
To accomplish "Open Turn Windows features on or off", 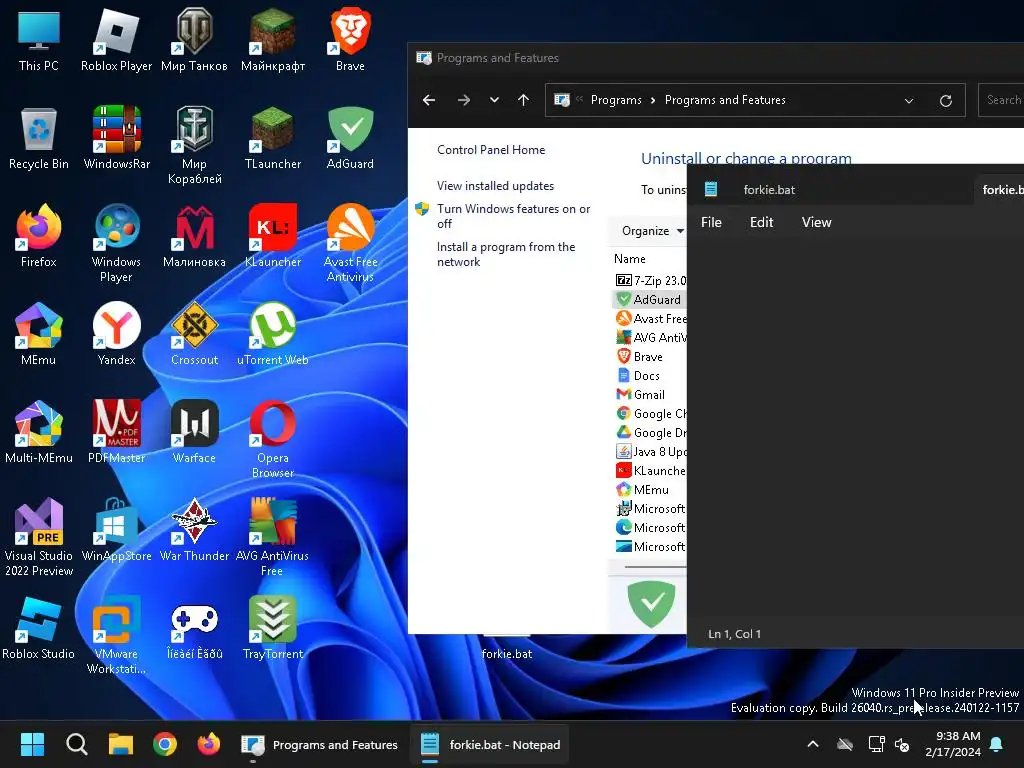I will pos(513,216).
